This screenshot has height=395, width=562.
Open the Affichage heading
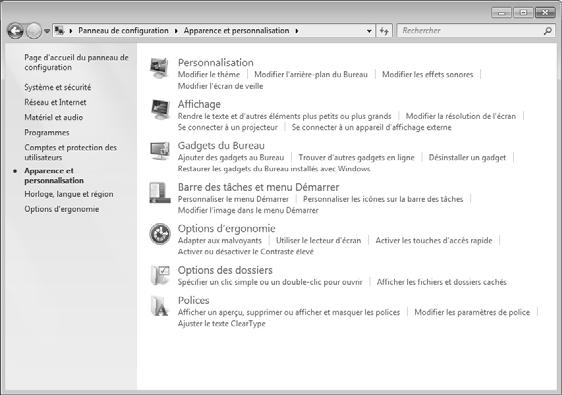(199, 104)
